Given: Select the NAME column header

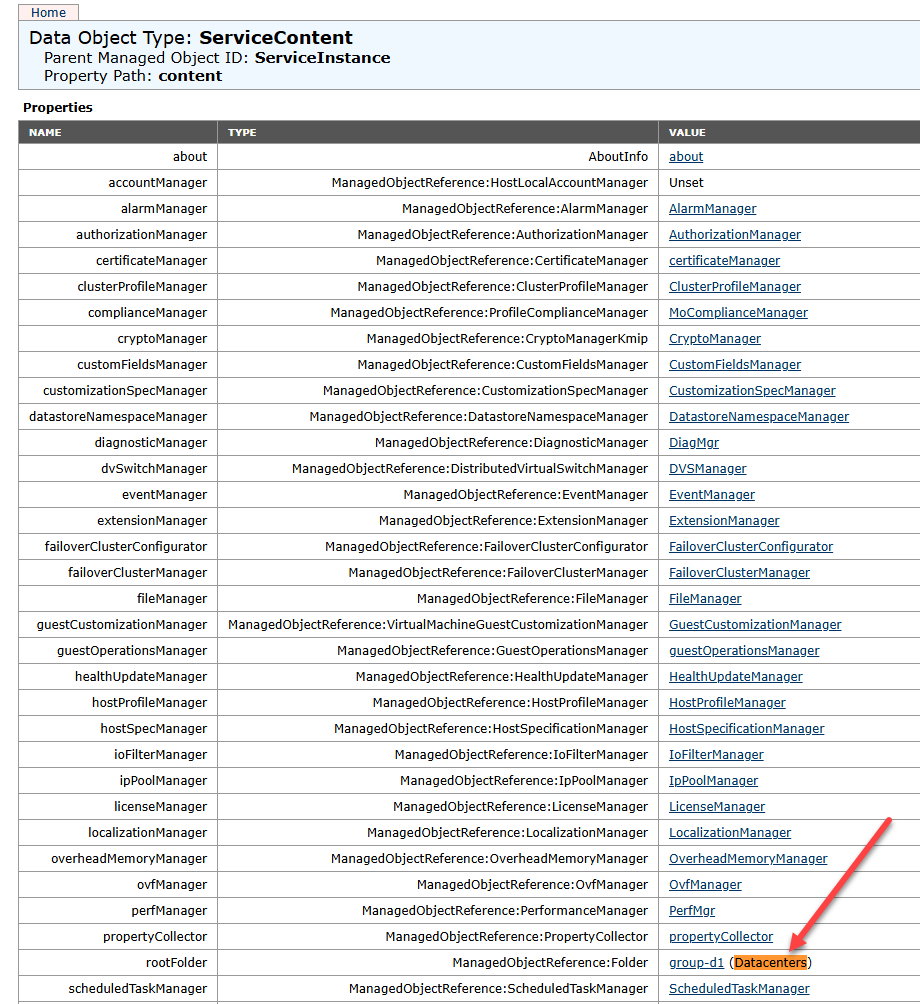Looking at the screenshot, I should 118,132.
